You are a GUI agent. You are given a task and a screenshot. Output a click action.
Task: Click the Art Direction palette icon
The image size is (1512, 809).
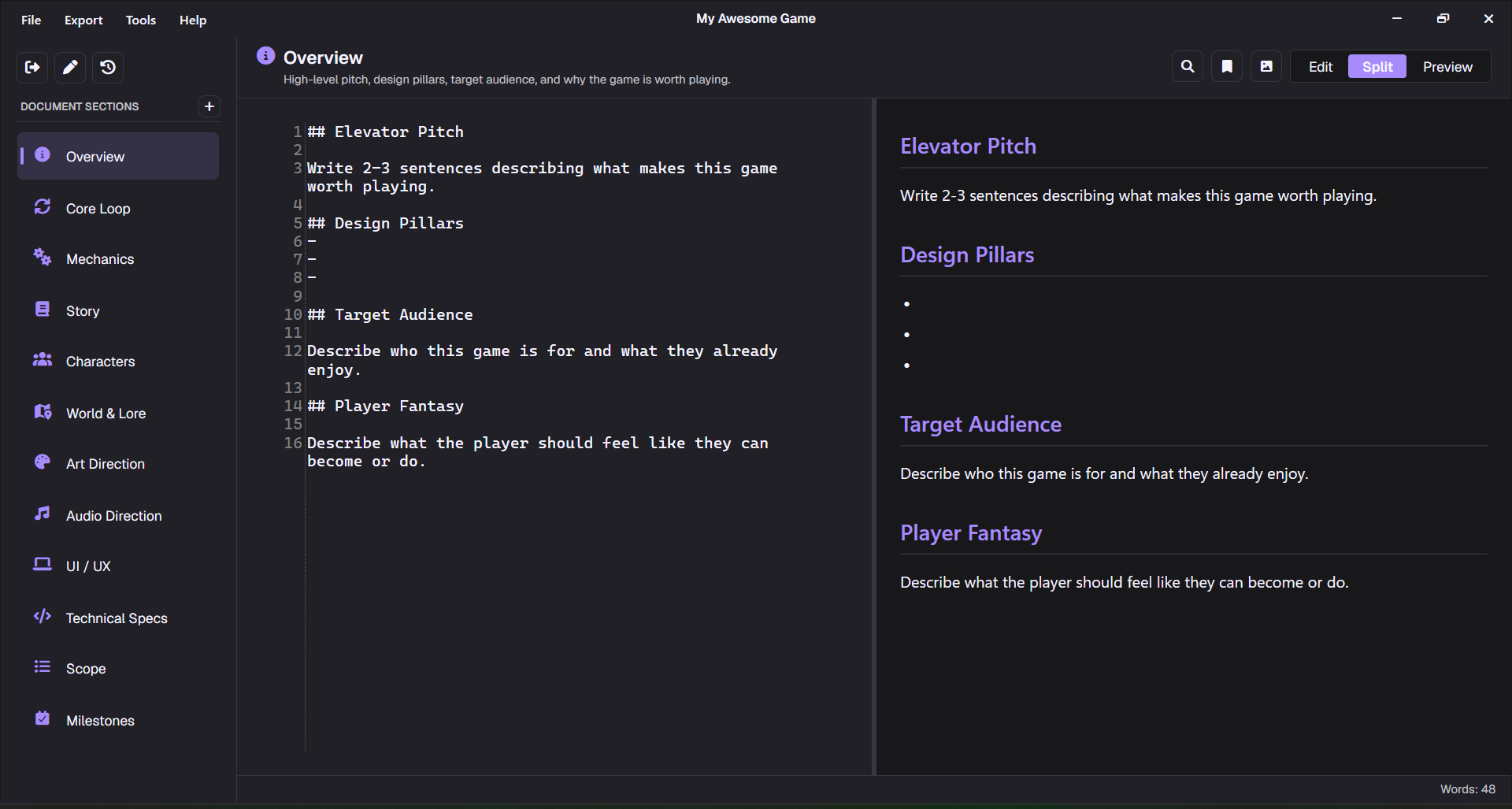43,462
